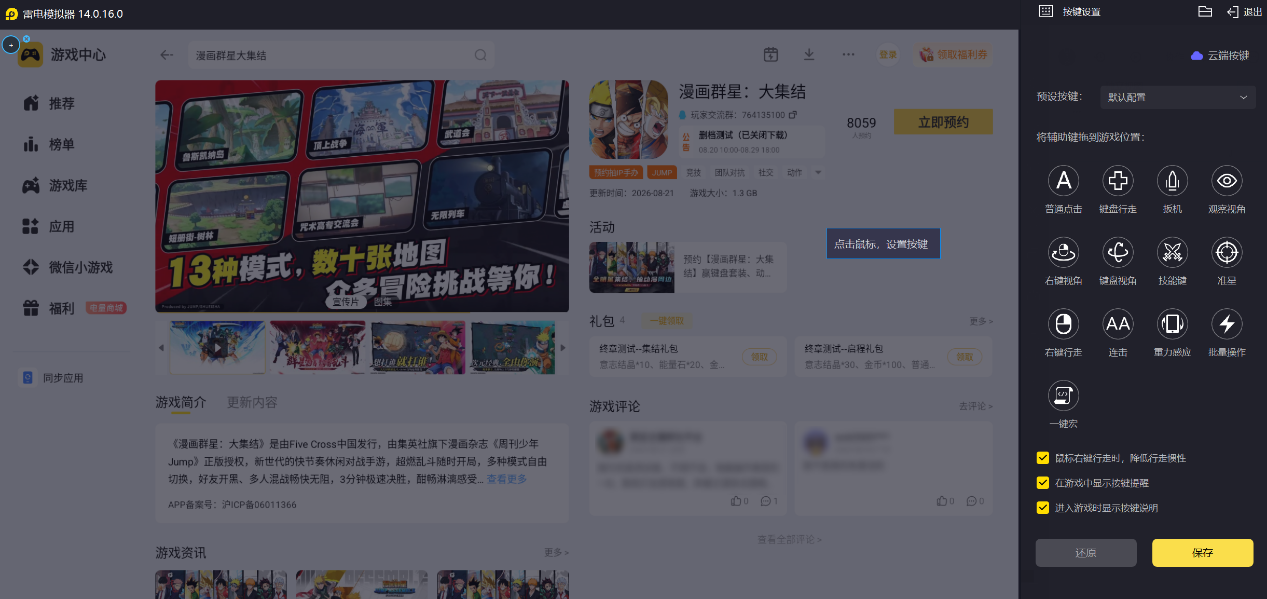Select the 连击 AA key icon
This screenshot has width=1267, height=599.
click(1118, 324)
